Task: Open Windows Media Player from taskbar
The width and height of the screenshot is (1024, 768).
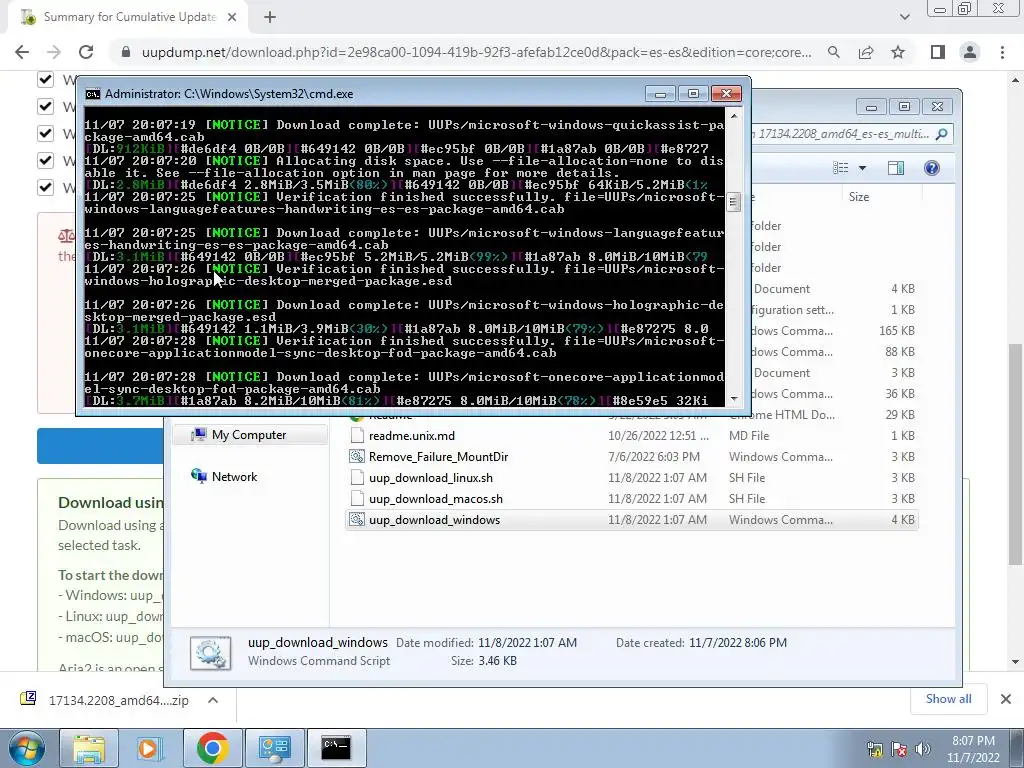Action: point(150,748)
